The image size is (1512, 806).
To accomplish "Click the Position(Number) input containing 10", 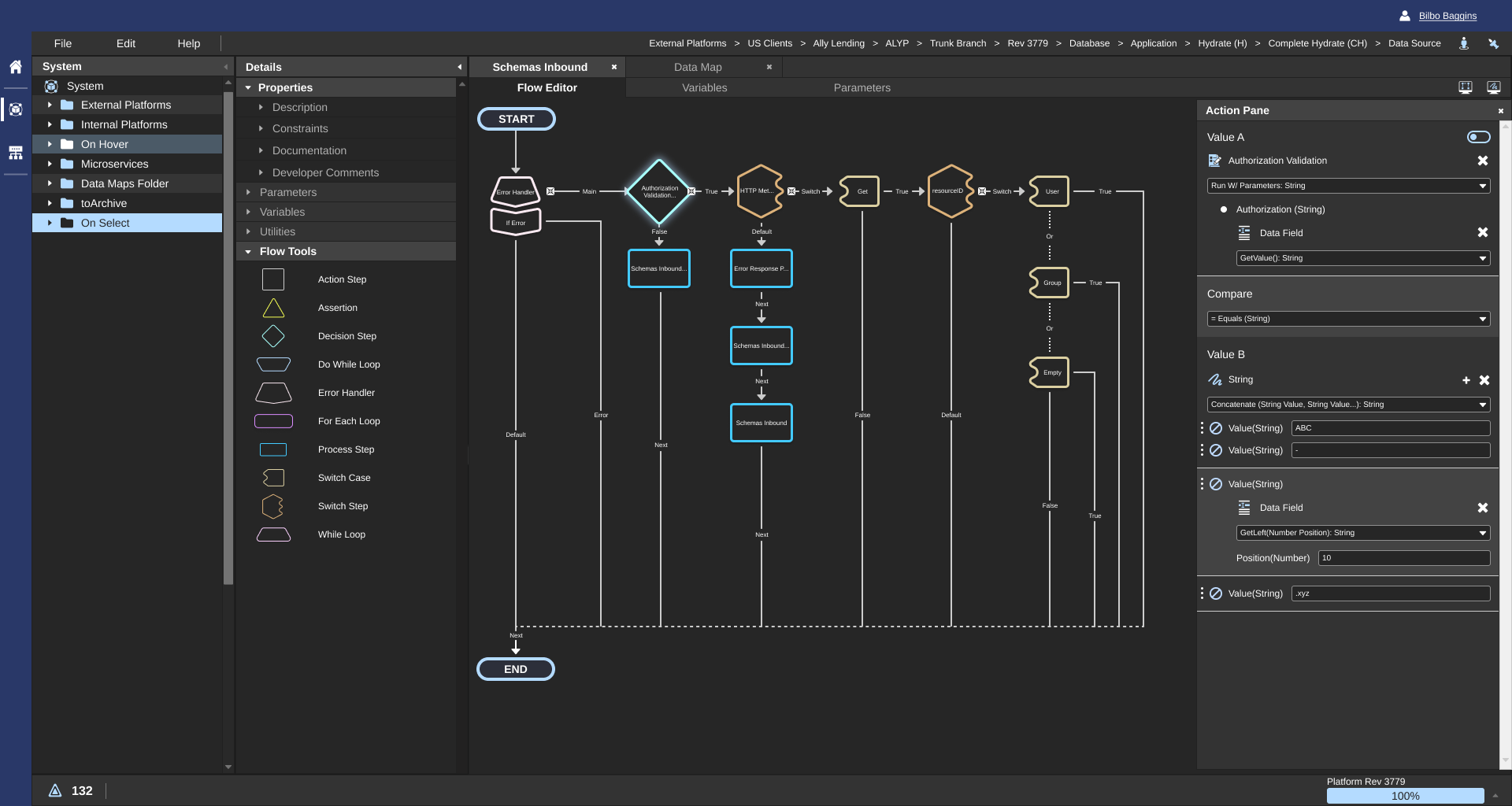I will (1403, 558).
